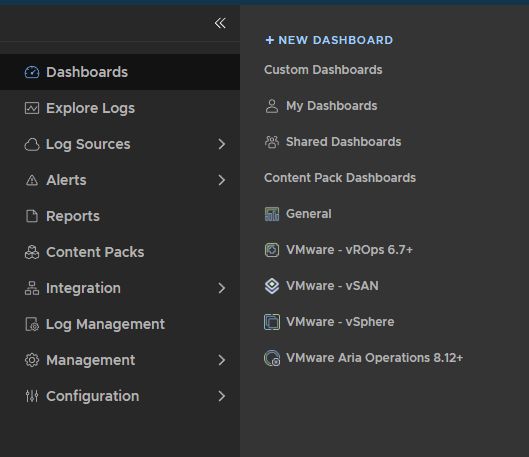529x457 pixels.
Task: Click the Log Management icon
Action: coord(32,324)
